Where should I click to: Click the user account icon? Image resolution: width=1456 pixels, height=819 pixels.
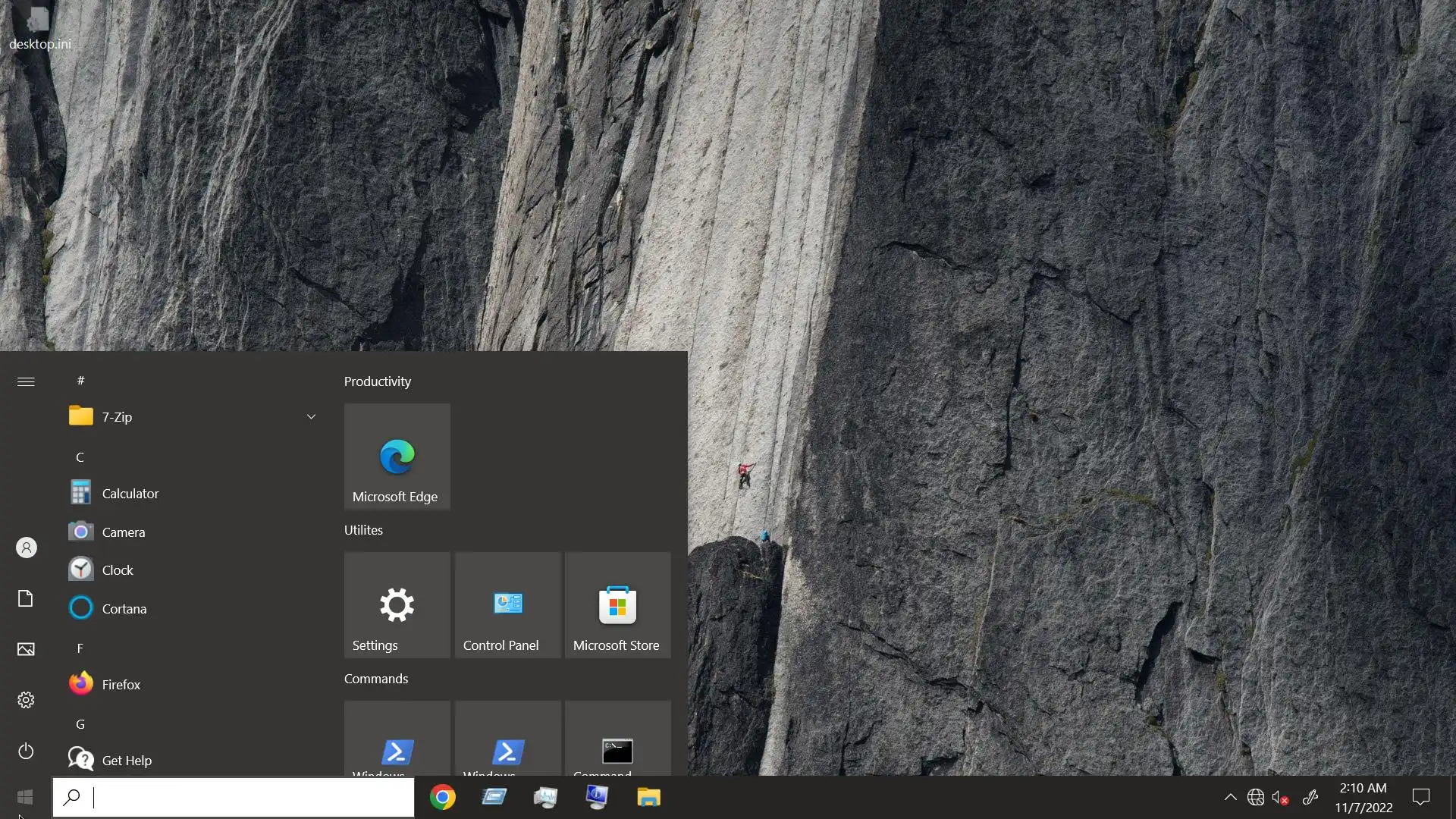[x=26, y=548]
